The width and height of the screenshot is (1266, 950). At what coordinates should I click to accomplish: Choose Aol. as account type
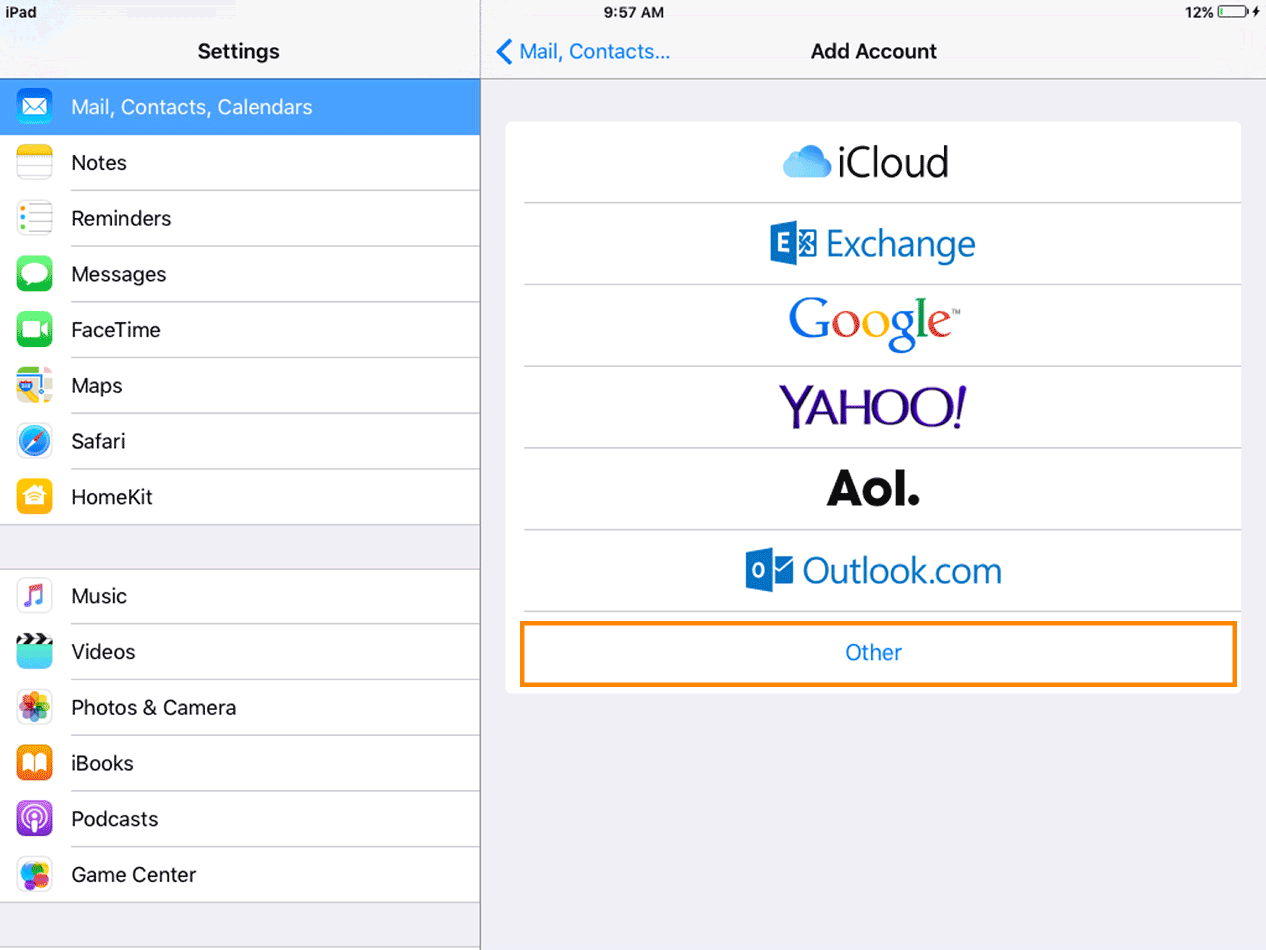pyautogui.click(x=873, y=489)
